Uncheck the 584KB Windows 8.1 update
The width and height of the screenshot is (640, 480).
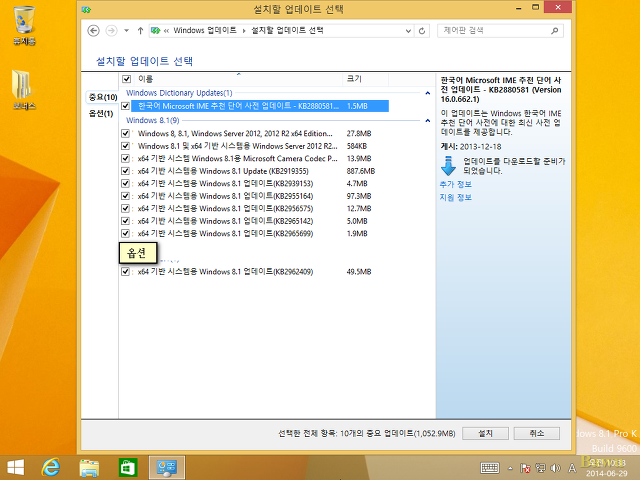[x=125, y=146]
